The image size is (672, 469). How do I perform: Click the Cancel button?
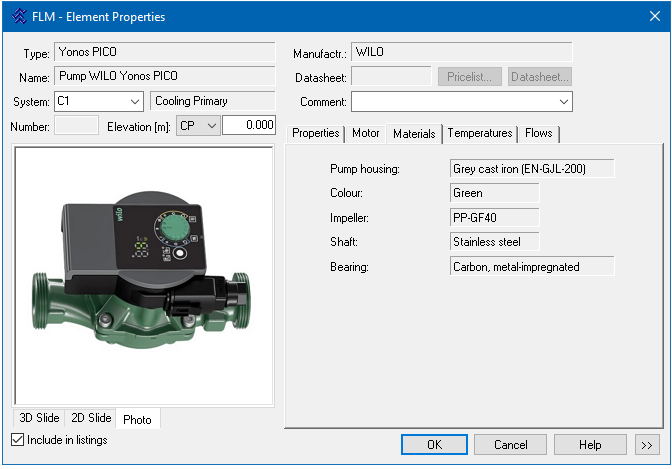click(510, 444)
